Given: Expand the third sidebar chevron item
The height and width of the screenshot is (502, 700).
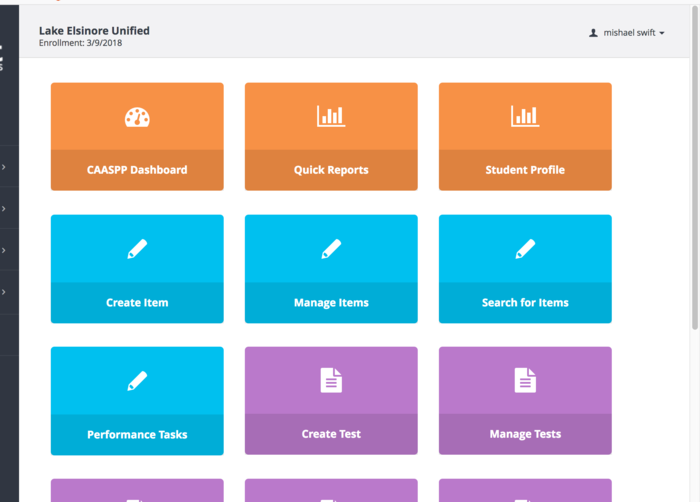Looking at the screenshot, I should click(5, 251).
